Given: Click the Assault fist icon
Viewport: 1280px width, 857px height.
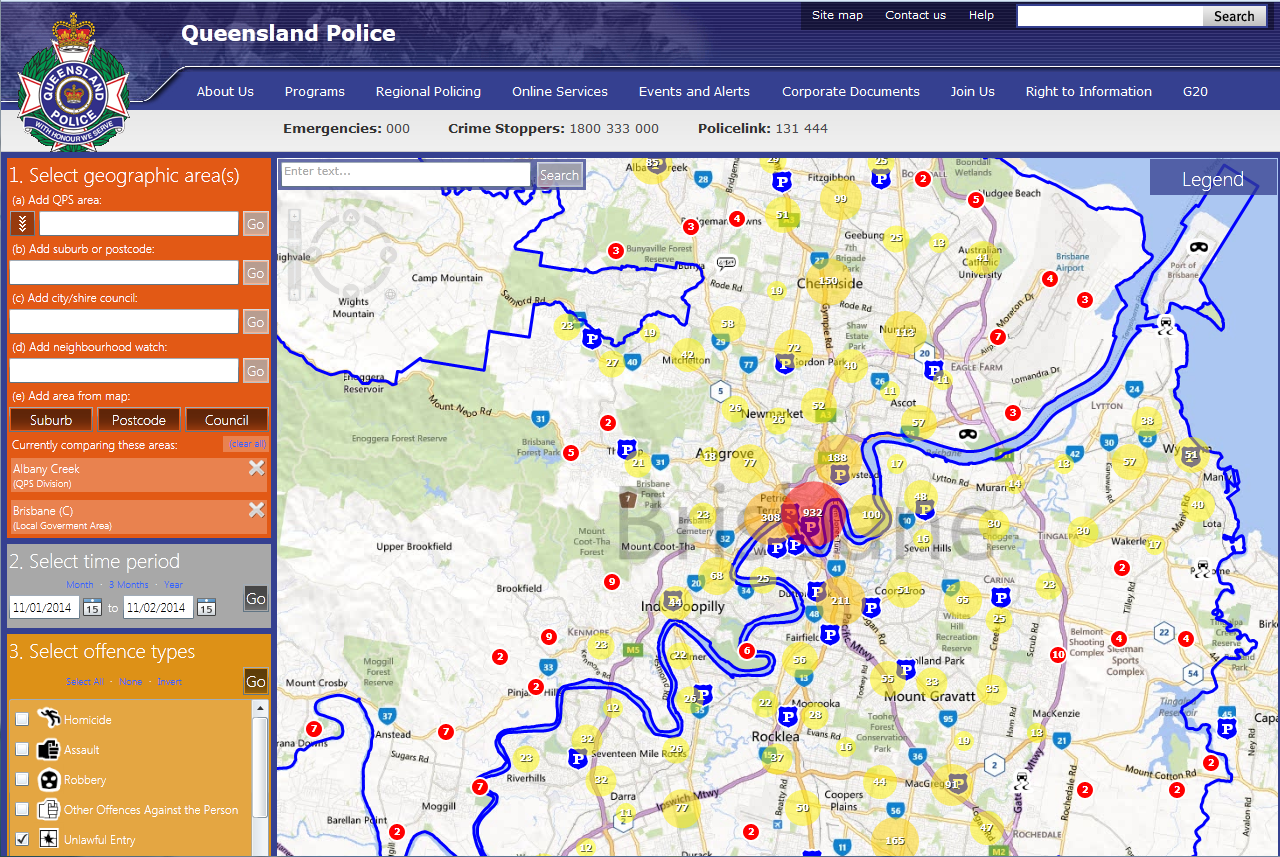Looking at the screenshot, I should (50, 749).
